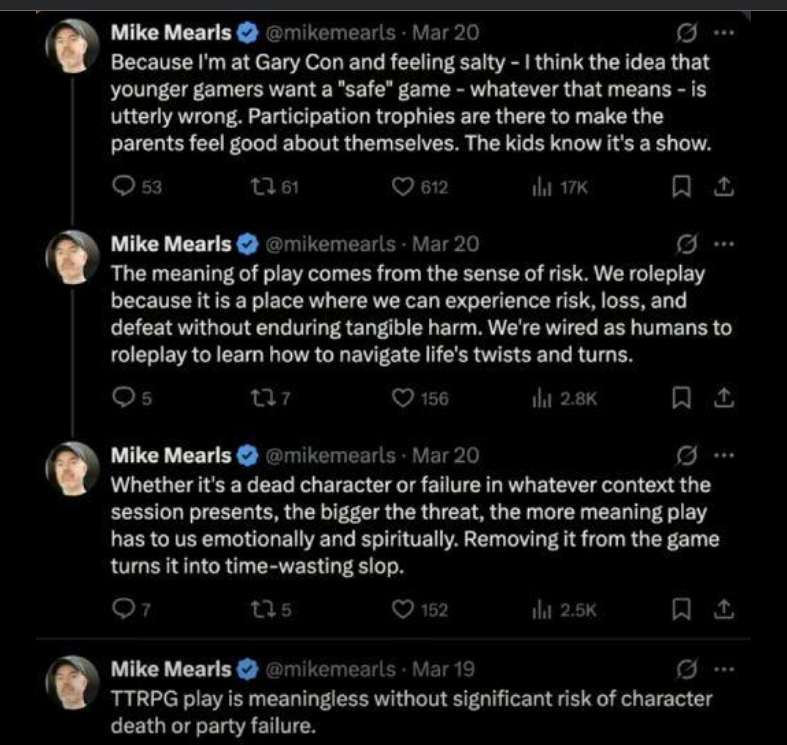Open more options on the first tweet

click(x=724, y=33)
